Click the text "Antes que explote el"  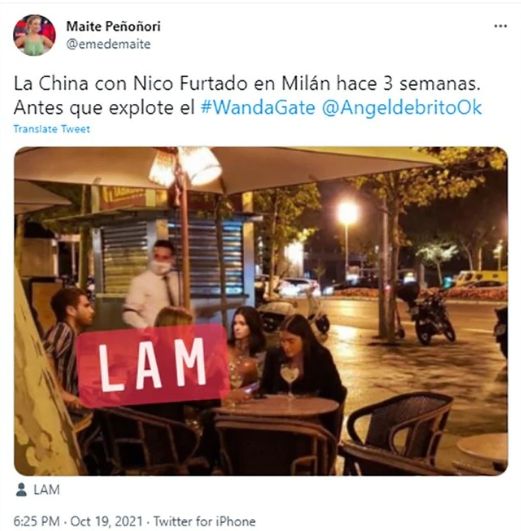pos(104,108)
